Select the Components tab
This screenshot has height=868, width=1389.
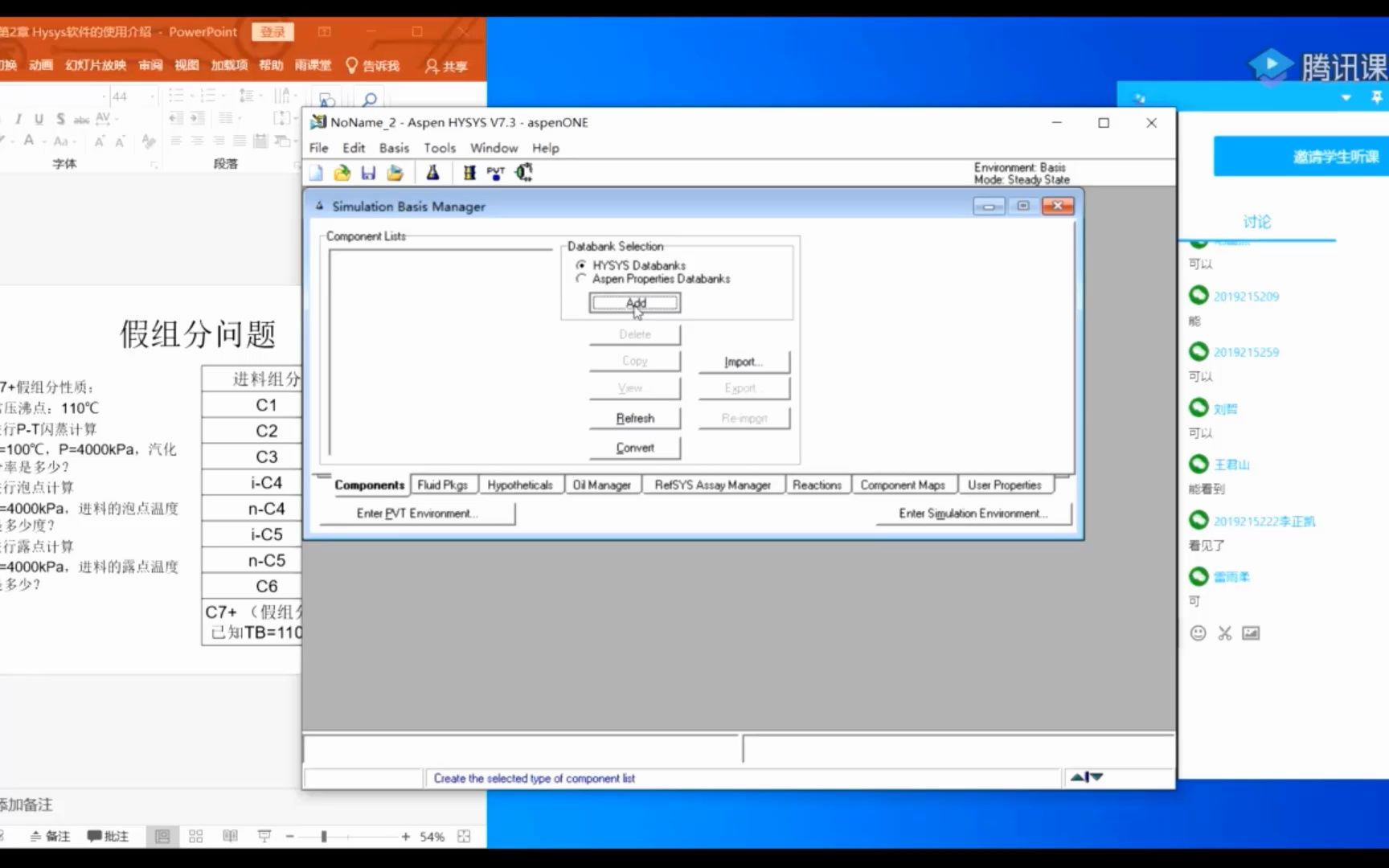tap(369, 485)
